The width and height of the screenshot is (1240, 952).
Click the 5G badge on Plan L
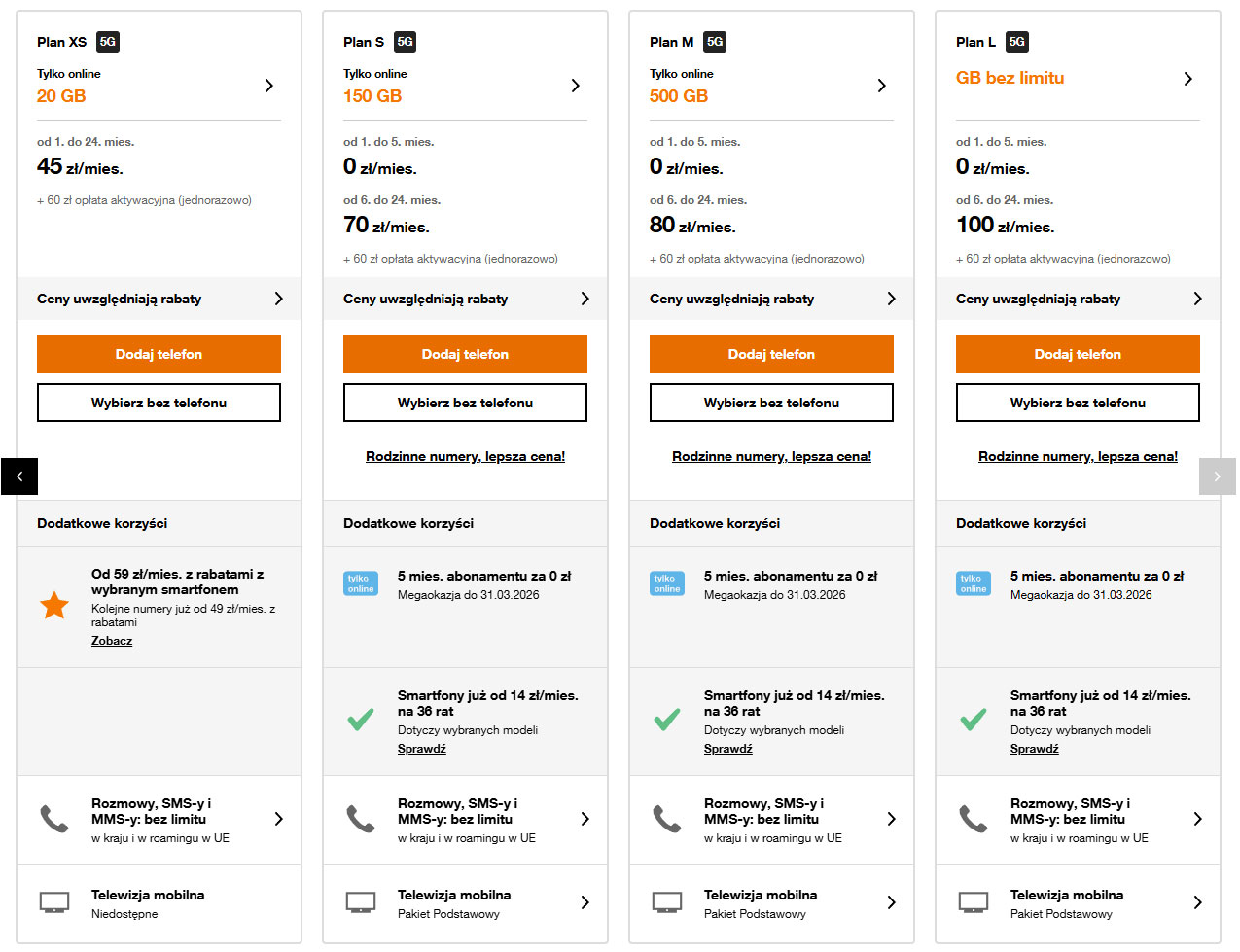pyautogui.click(x=1017, y=42)
